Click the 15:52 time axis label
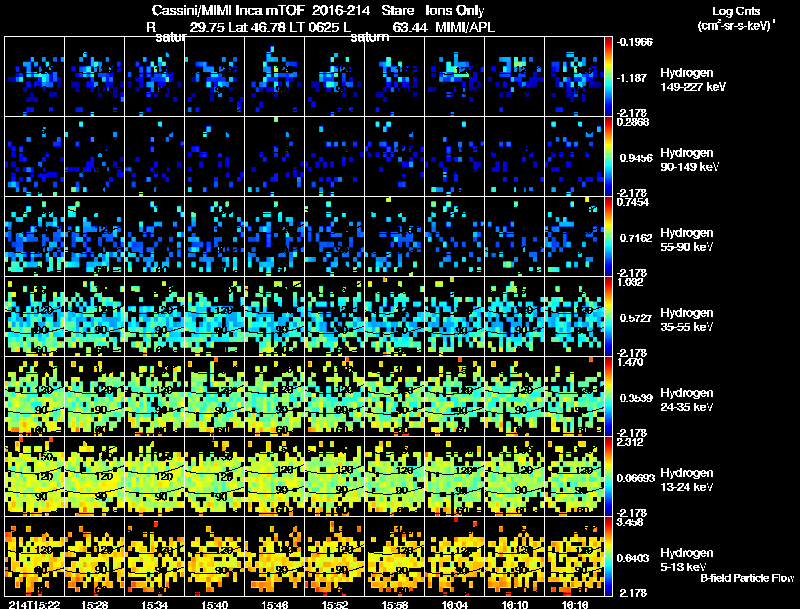 (334, 604)
